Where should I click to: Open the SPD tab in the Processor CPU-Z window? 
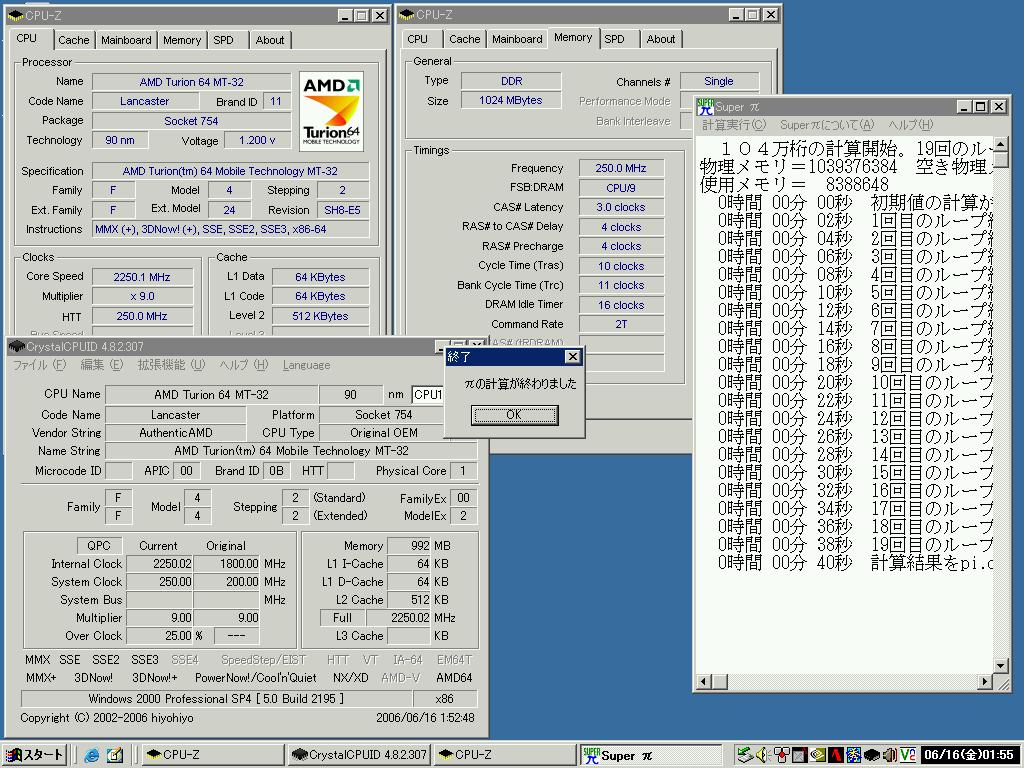click(x=223, y=40)
